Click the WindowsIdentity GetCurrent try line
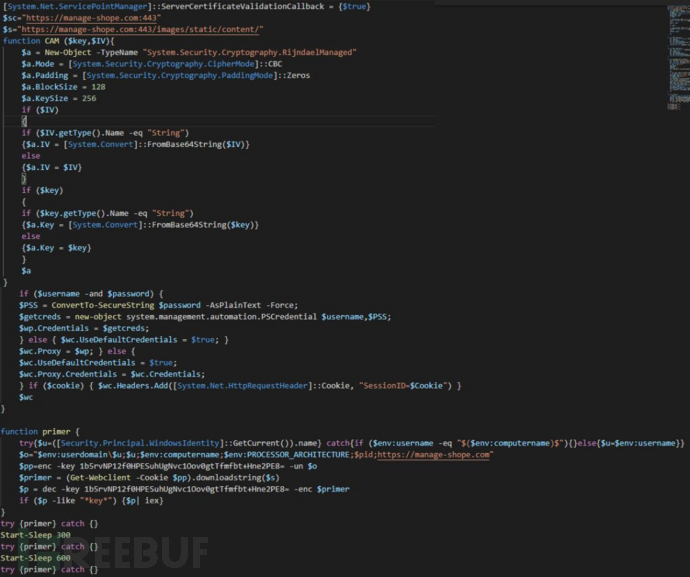Viewport: 690px width, 577px height. tap(352, 443)
